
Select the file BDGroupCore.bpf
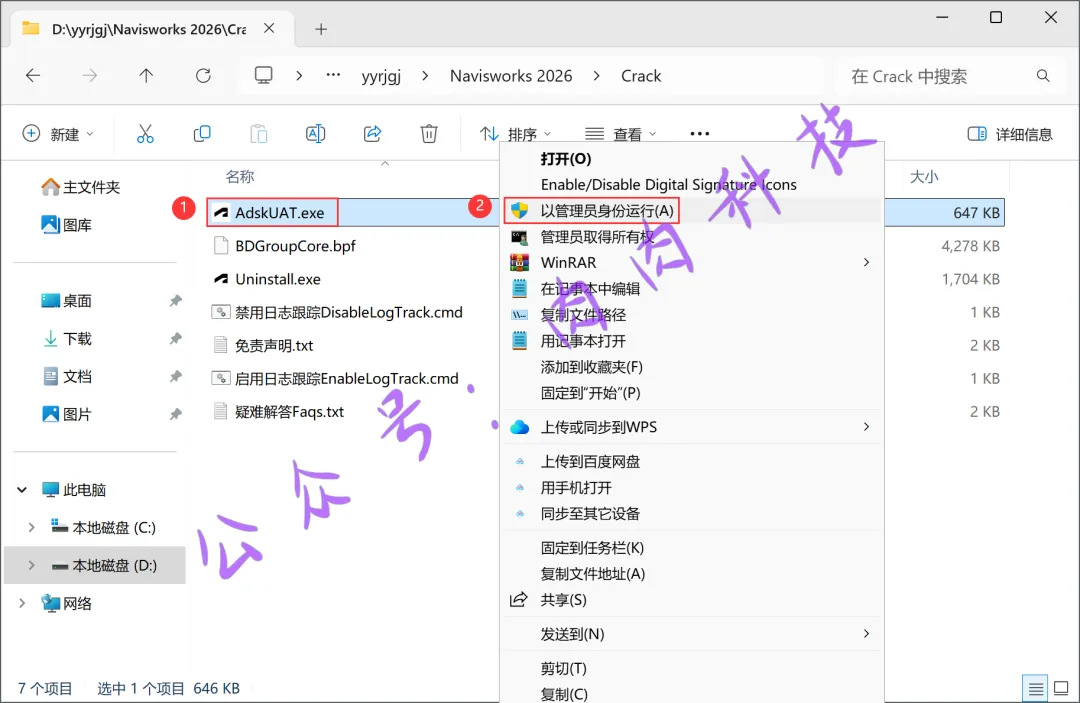(x=295, y=246)
